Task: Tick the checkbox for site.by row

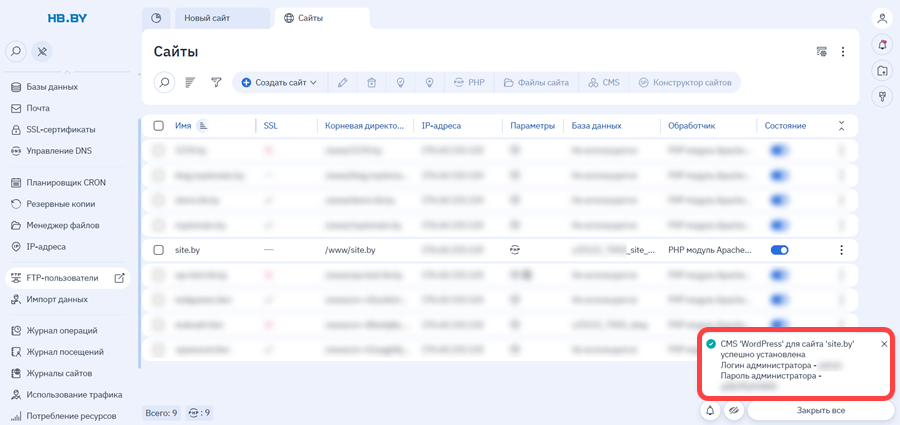Action: (158, 250)
